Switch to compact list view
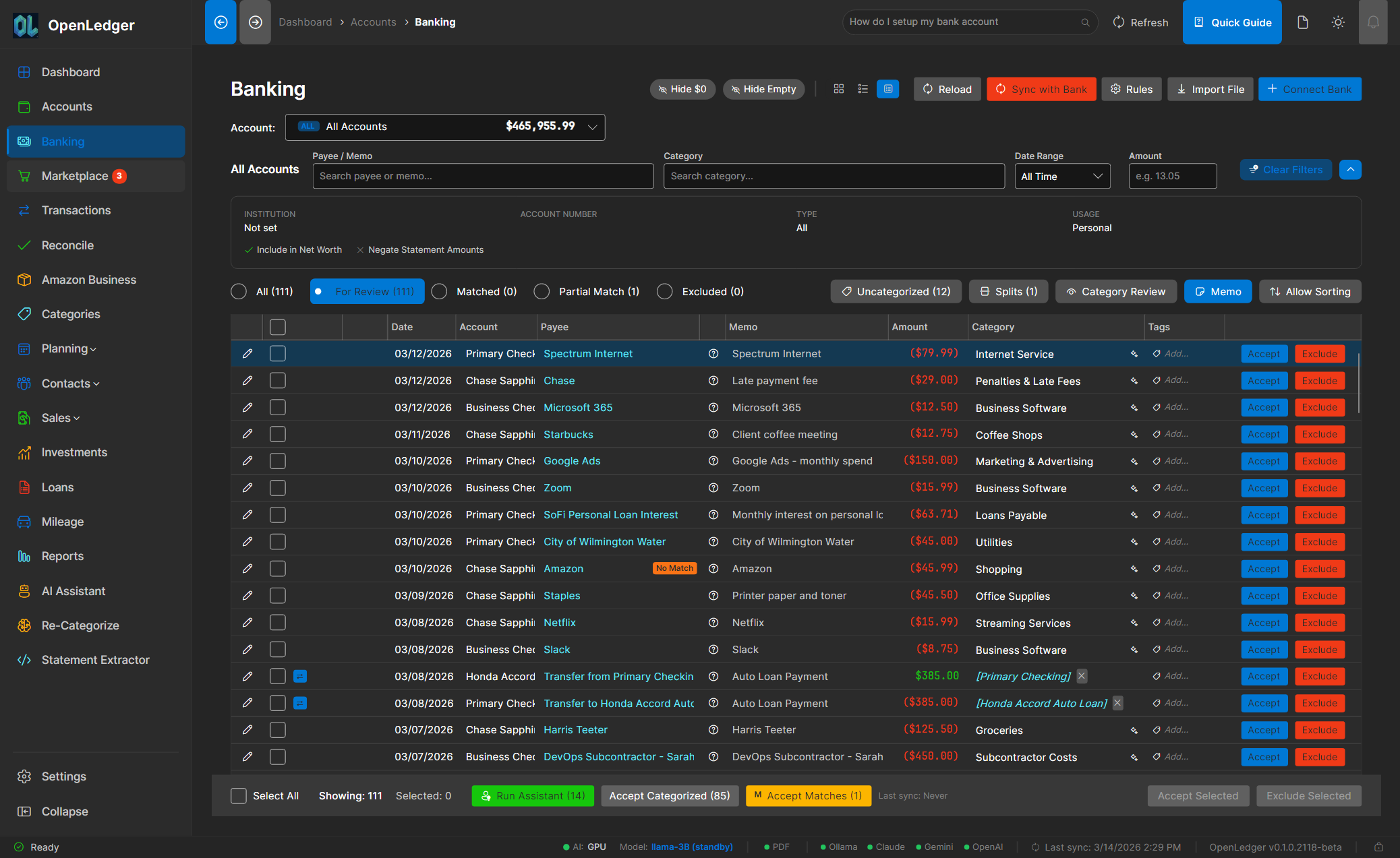 coord(863,88)
